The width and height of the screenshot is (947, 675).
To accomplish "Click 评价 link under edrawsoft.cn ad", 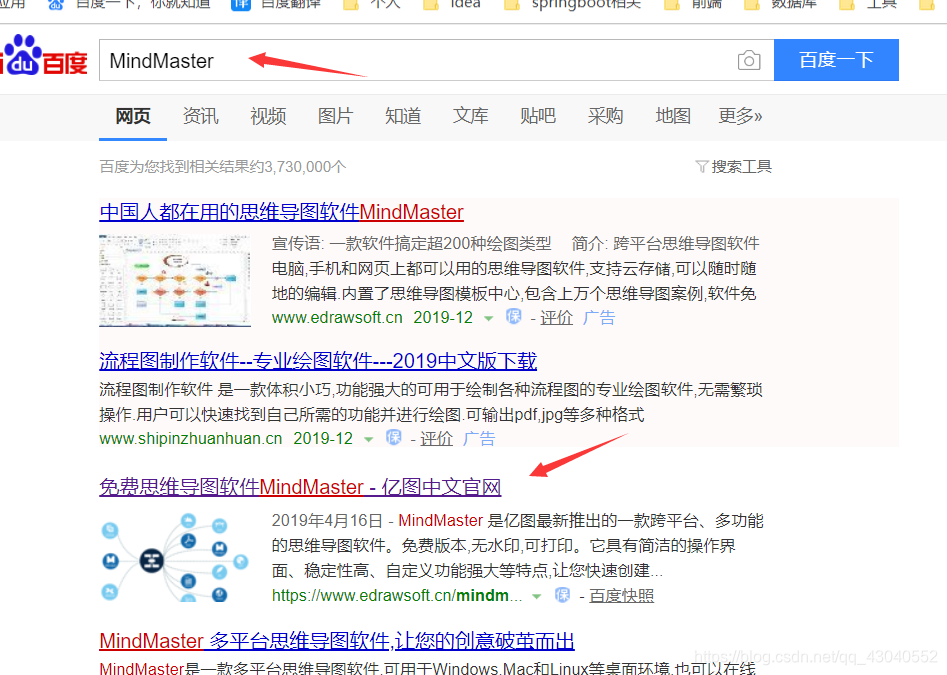I will click(x=556, y=318).
